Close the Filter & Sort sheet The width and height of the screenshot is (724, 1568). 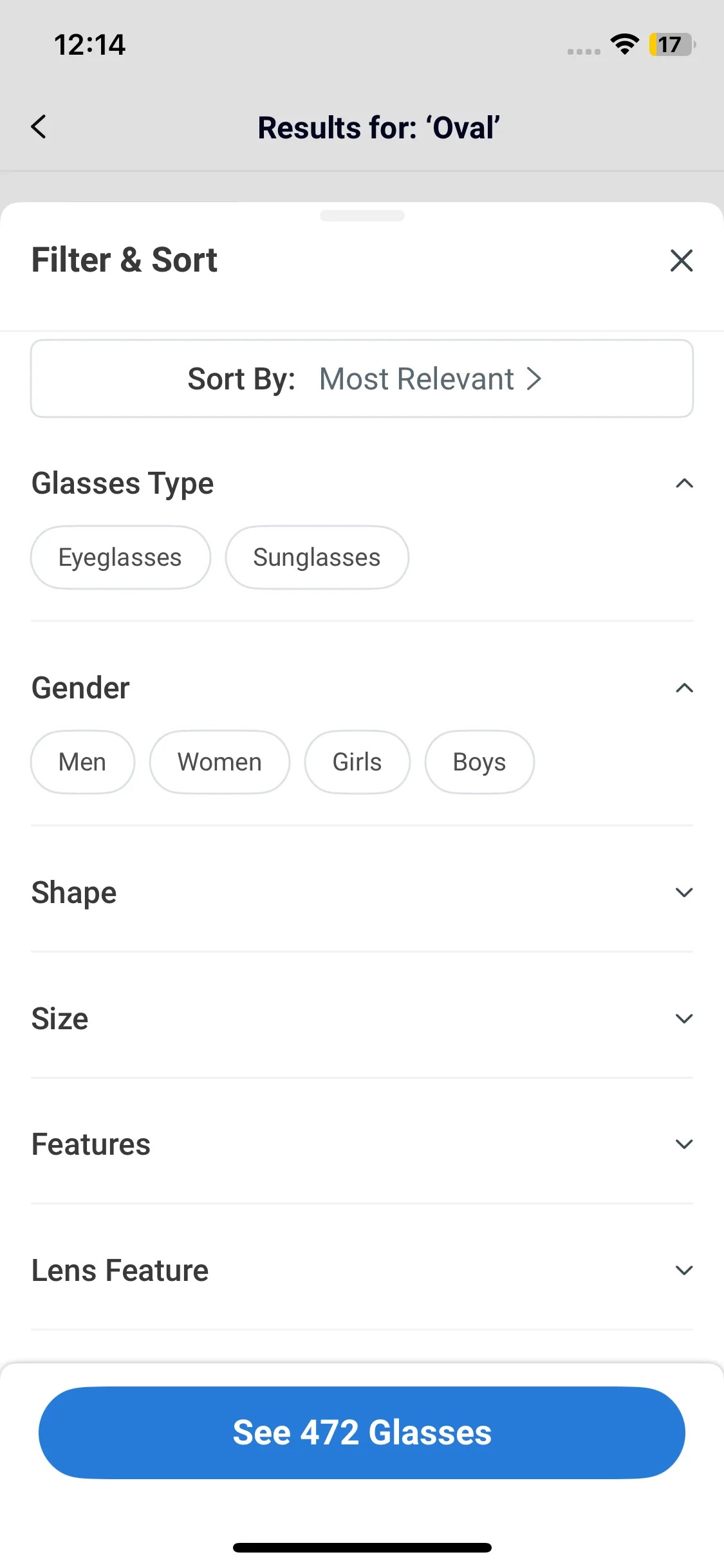(x=681, y=261)
